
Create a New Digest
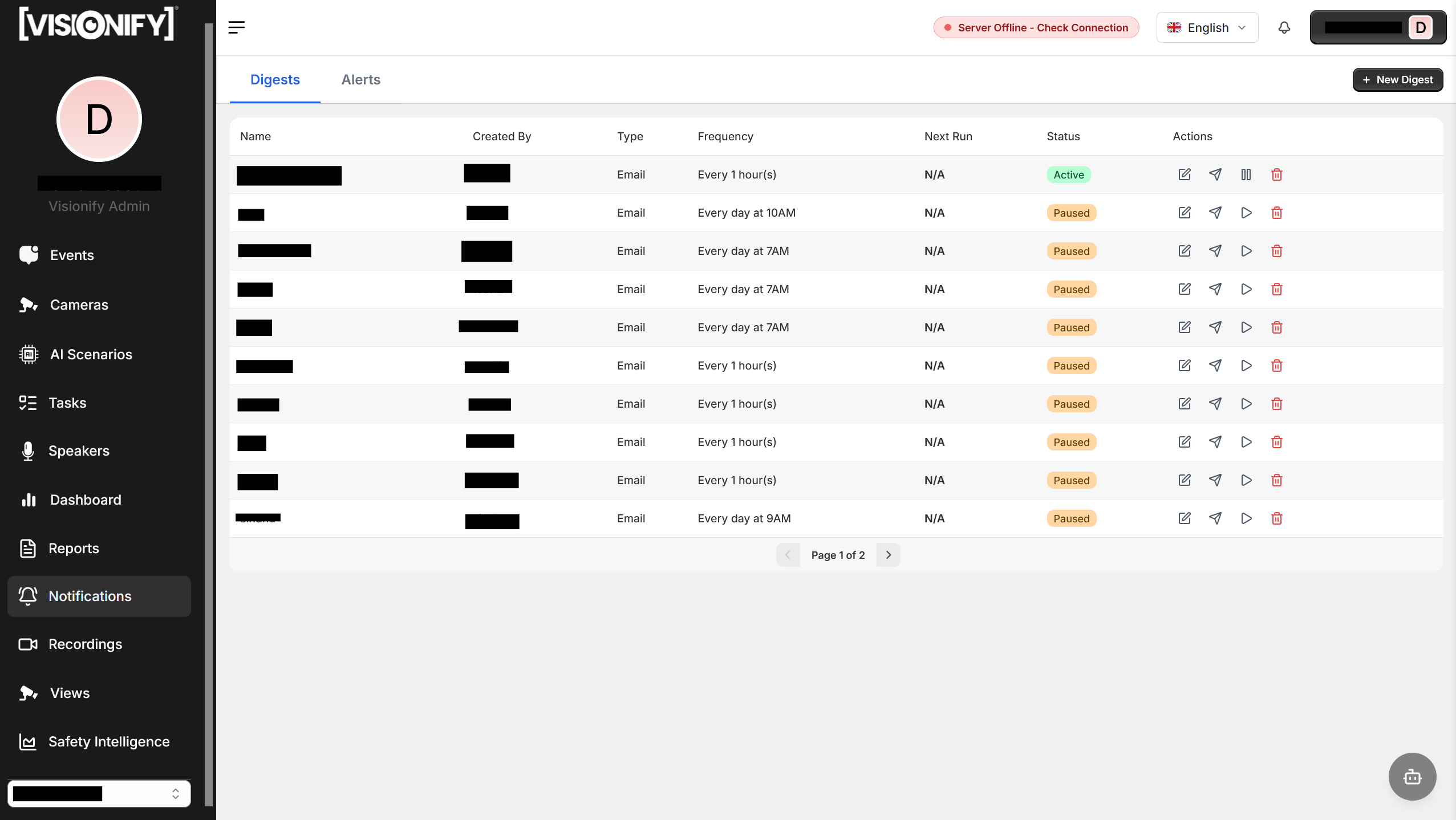tap(1398, 80)
